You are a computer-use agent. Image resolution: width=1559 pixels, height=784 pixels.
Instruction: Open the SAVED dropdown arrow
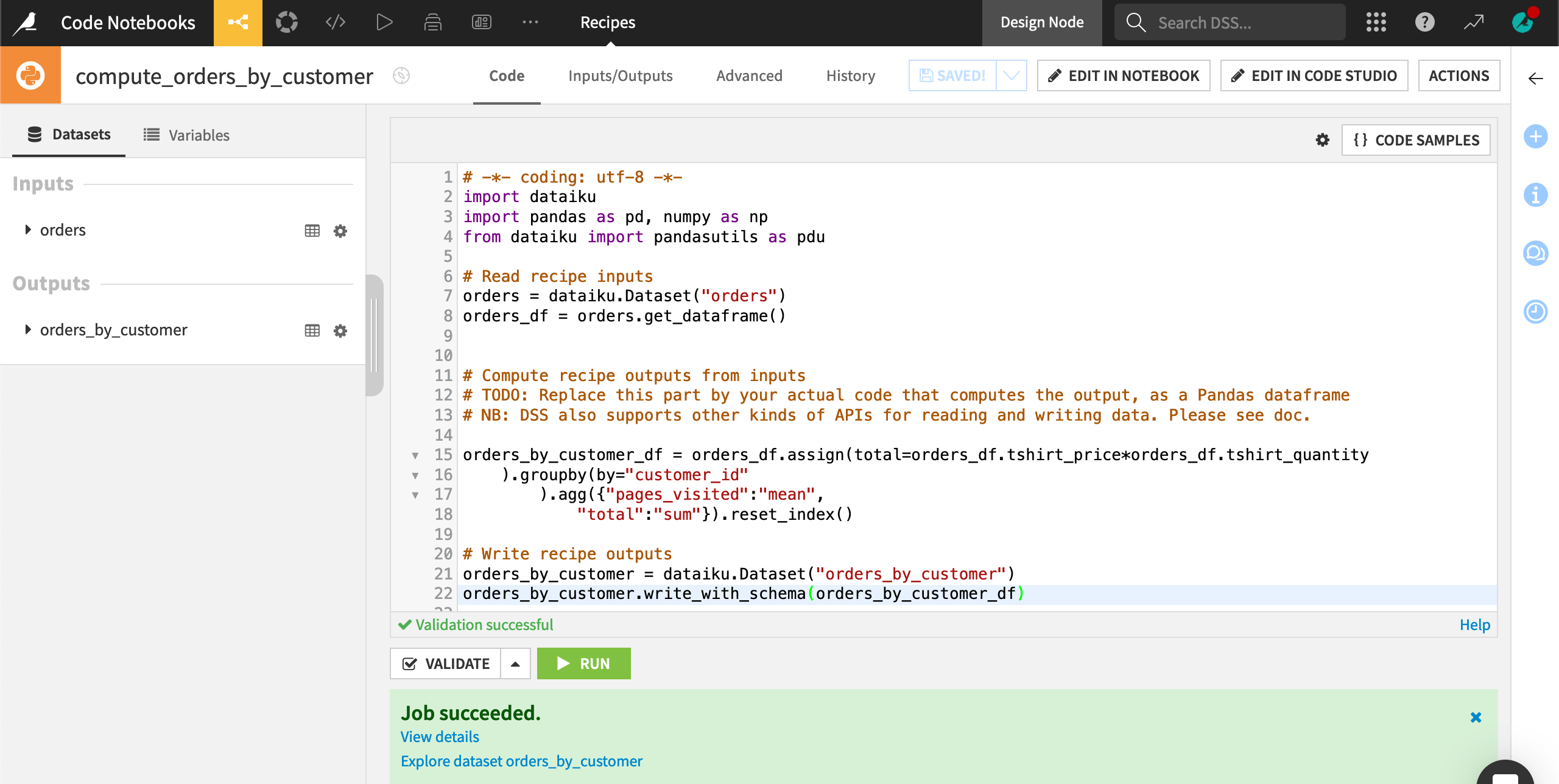(x=1012, y=75)
